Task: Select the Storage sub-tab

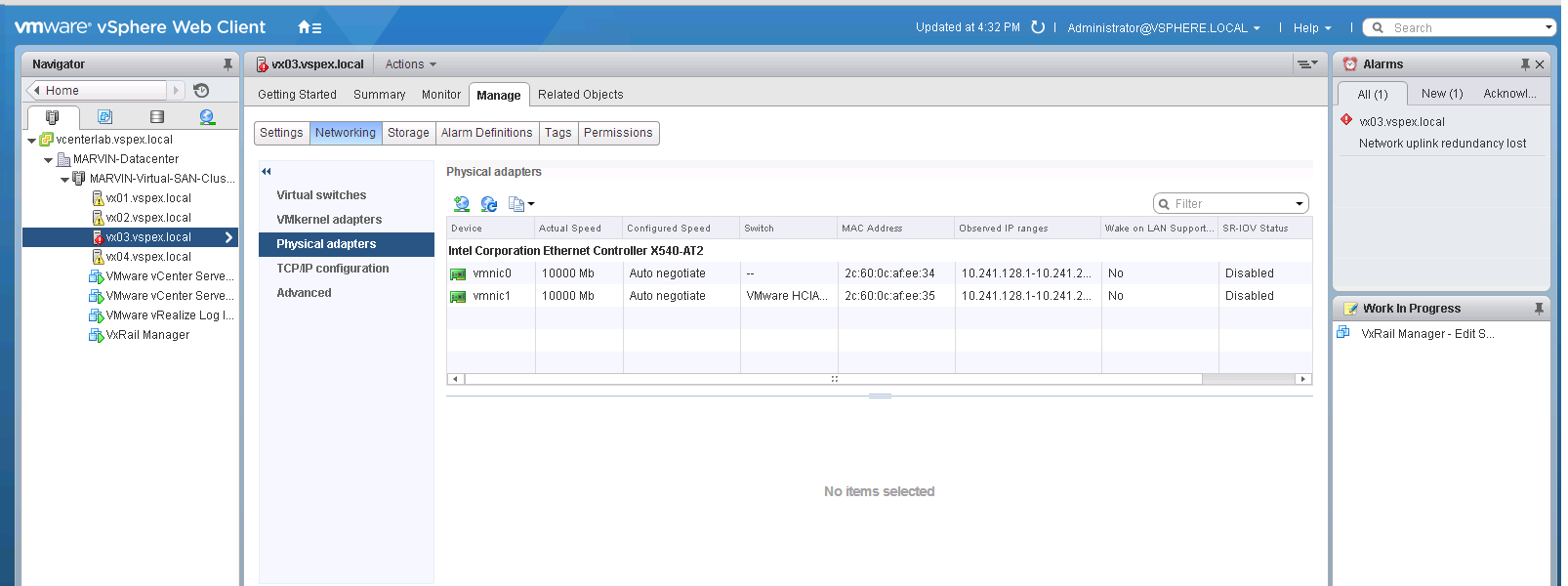Action: [408, 133]
